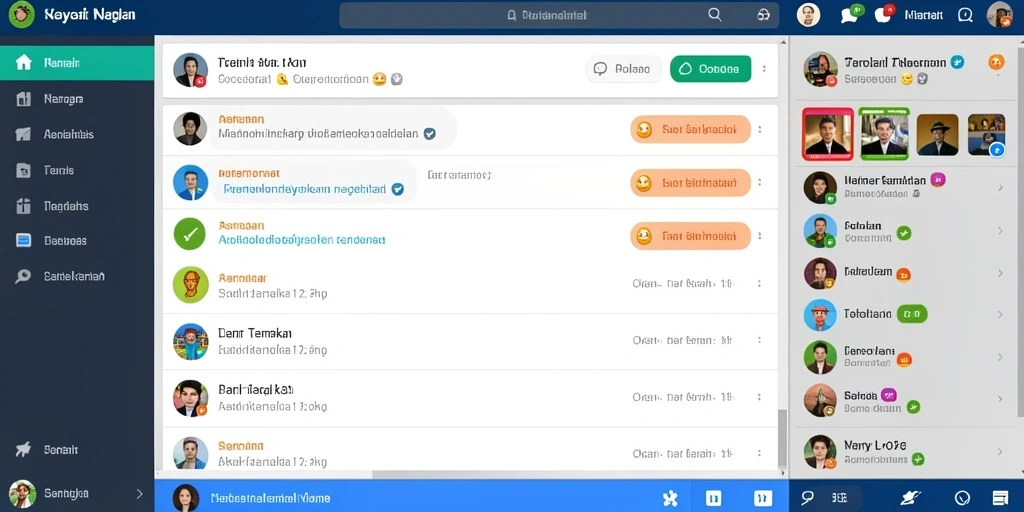Click the yellow-green avatar in the Aanonaar row
The width and height of the screenshot is (1024, 512).
(x=191, y=285)
